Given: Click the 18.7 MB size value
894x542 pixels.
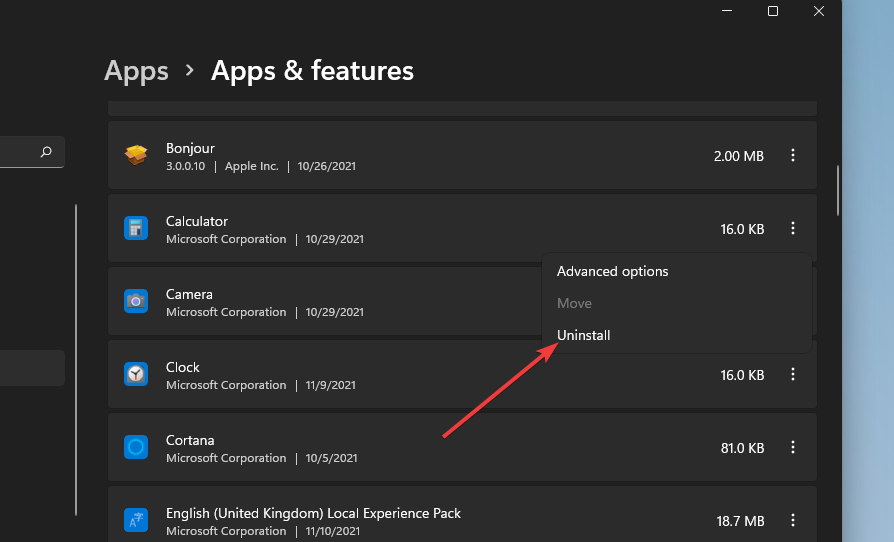Looking at the screenshot, I should [x=740, y=521].
